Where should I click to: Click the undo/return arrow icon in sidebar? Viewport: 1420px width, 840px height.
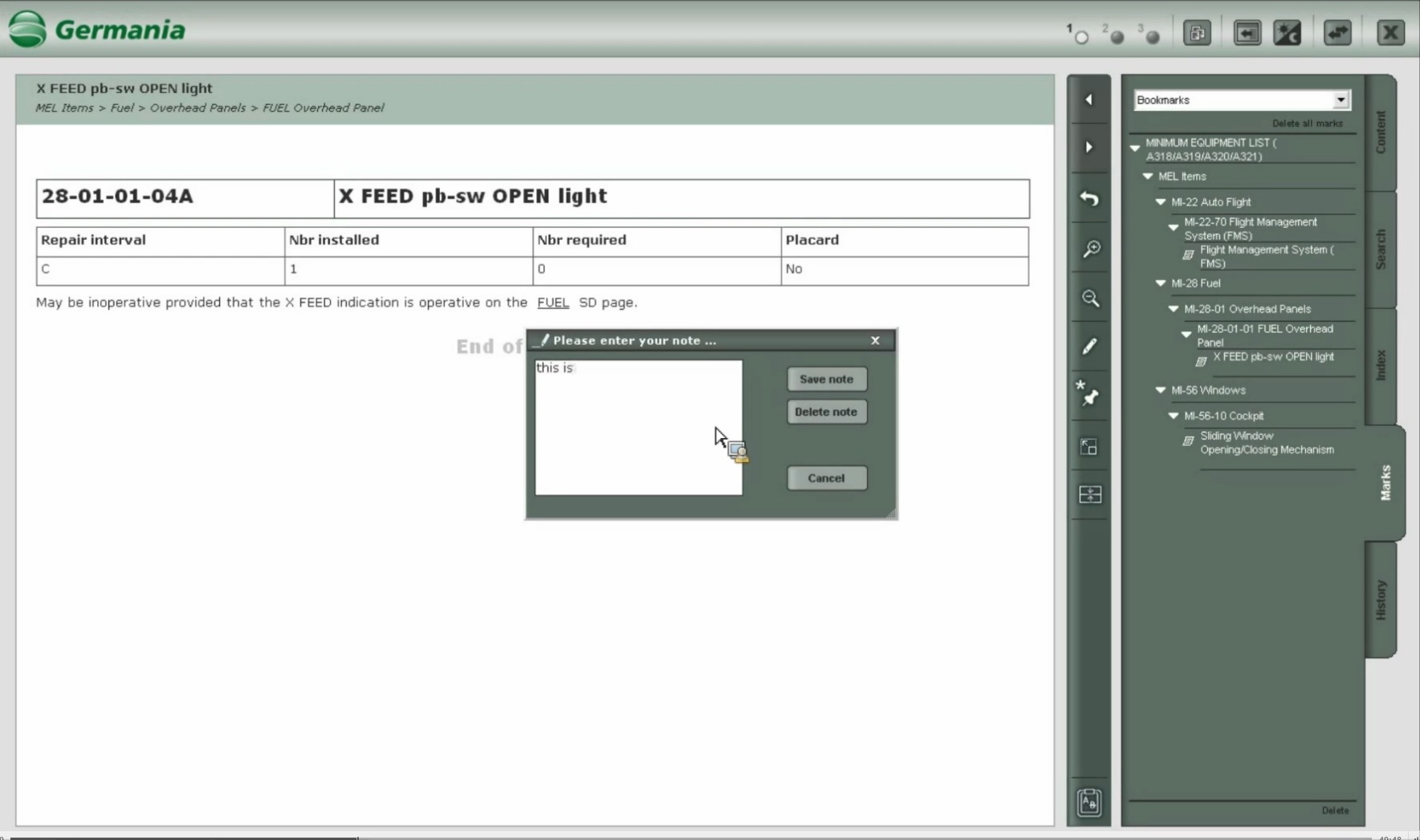click(1089, 198)
